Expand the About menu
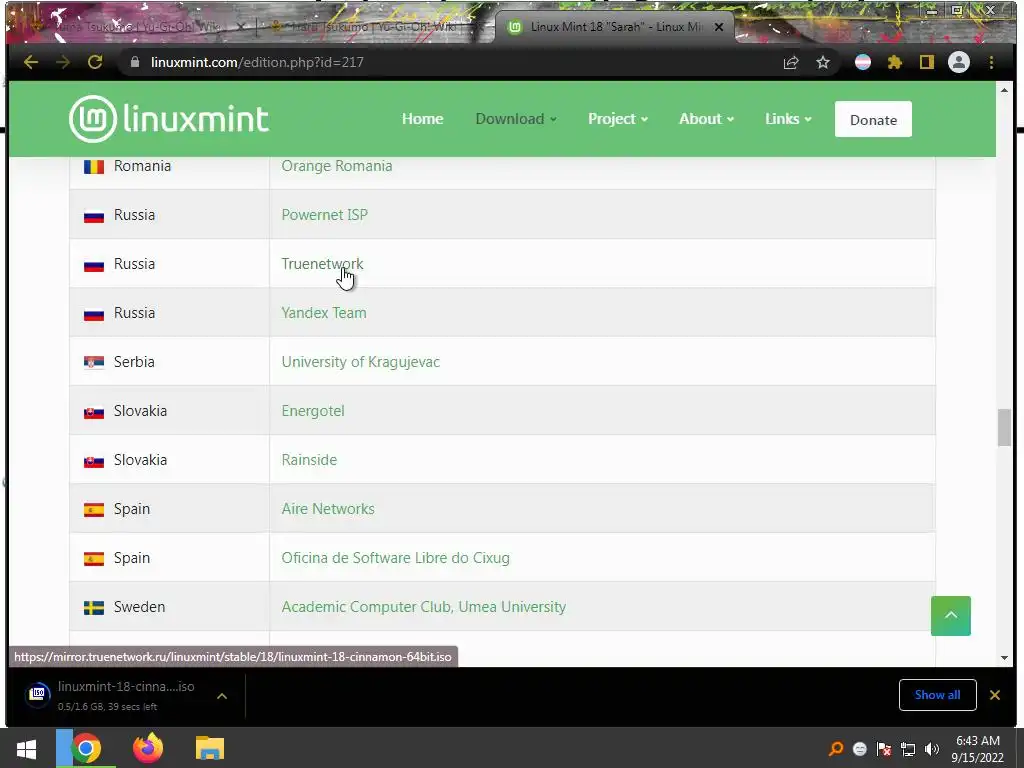This screenshot has height=768, width=1024. (x=707, y=119)
